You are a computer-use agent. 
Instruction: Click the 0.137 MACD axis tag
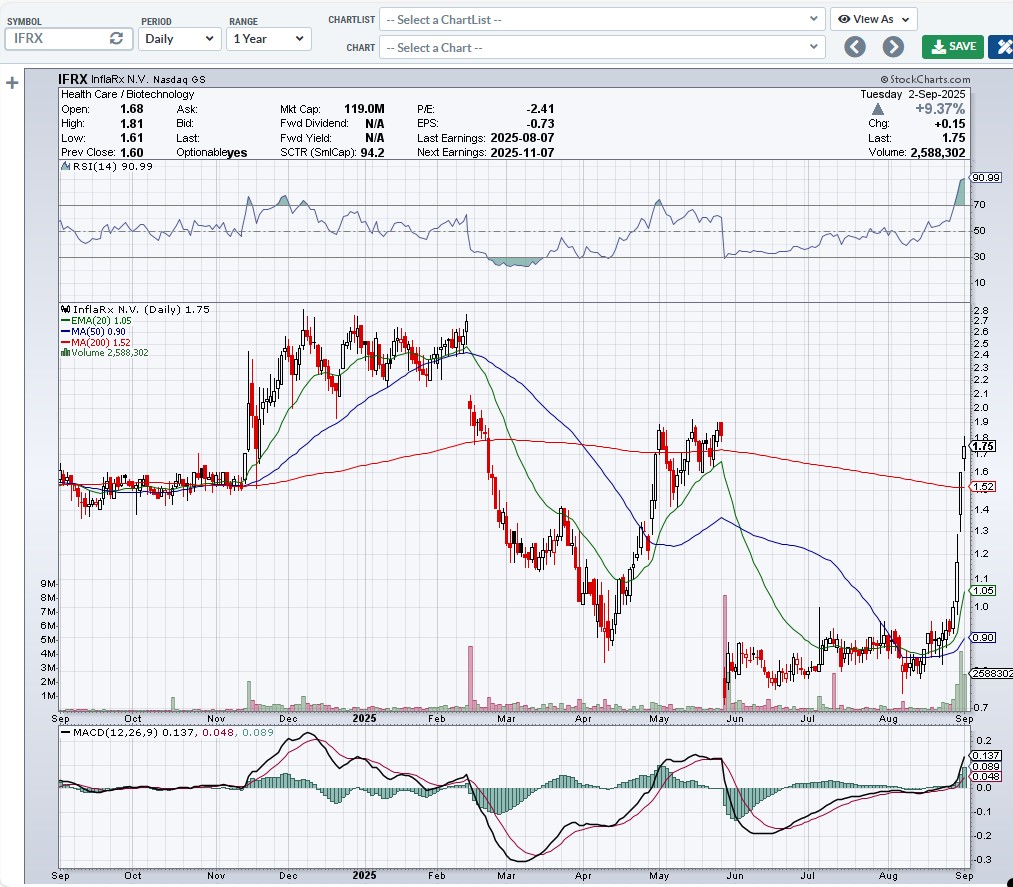pos(986,755)
